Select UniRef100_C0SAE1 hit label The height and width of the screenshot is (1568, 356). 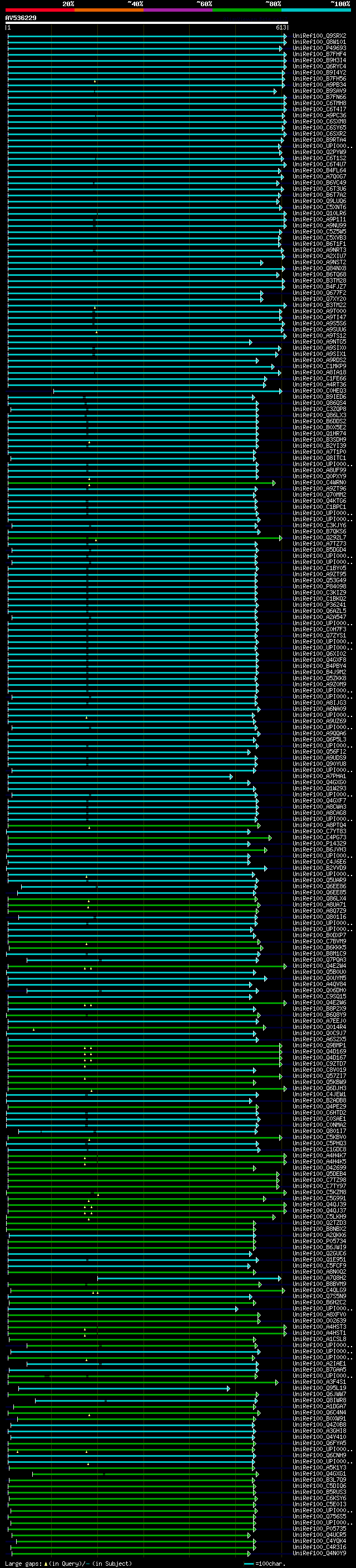coord(319,1119)
